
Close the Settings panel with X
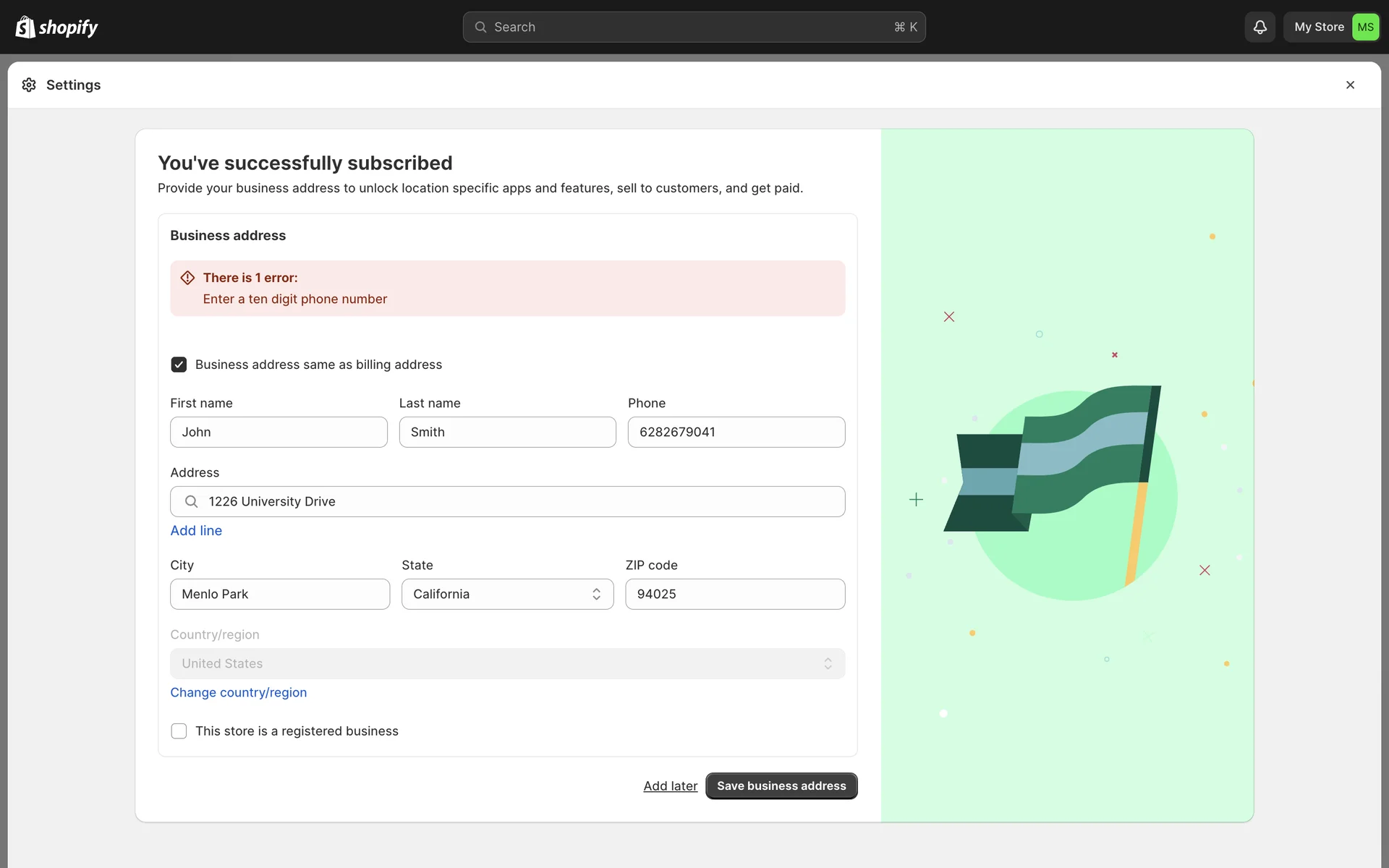(1350, 85)
